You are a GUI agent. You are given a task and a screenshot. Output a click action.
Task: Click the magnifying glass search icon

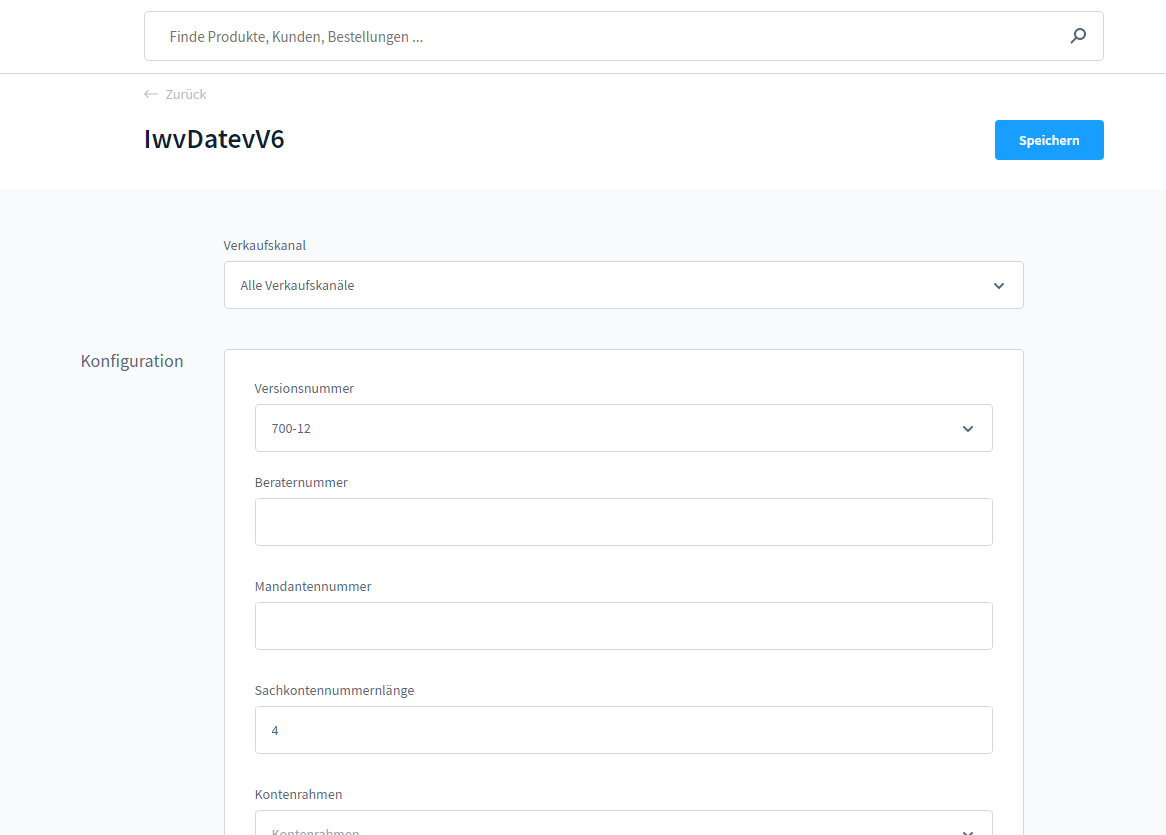pyautogui.click(x=1078, y=36)
